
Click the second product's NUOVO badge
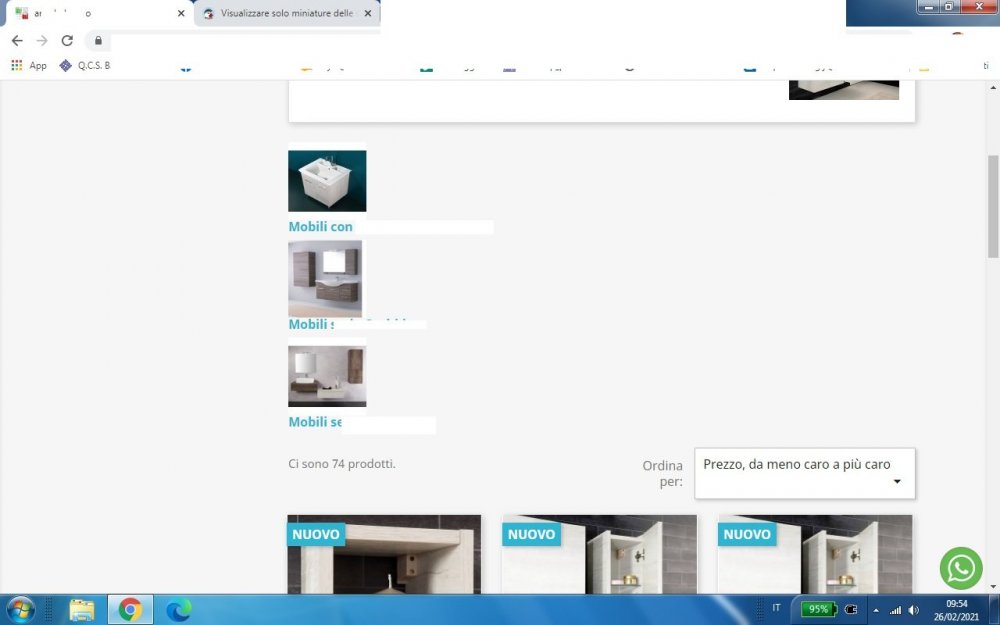532,534
